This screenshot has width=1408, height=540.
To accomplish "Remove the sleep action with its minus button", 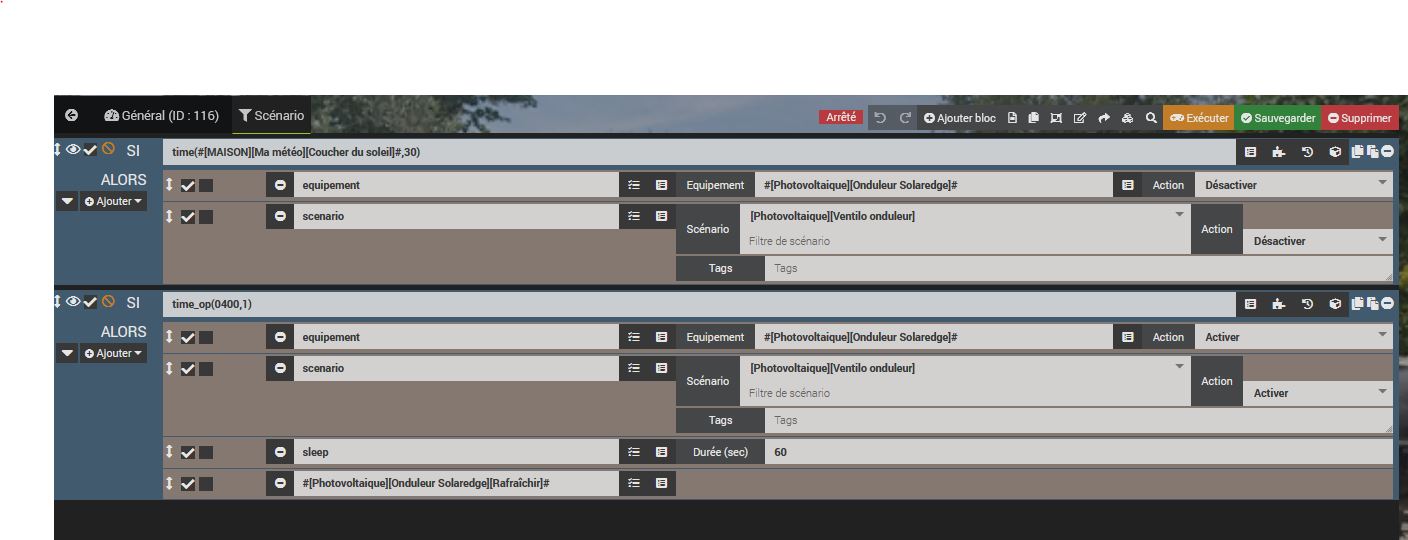I will 280,453.
